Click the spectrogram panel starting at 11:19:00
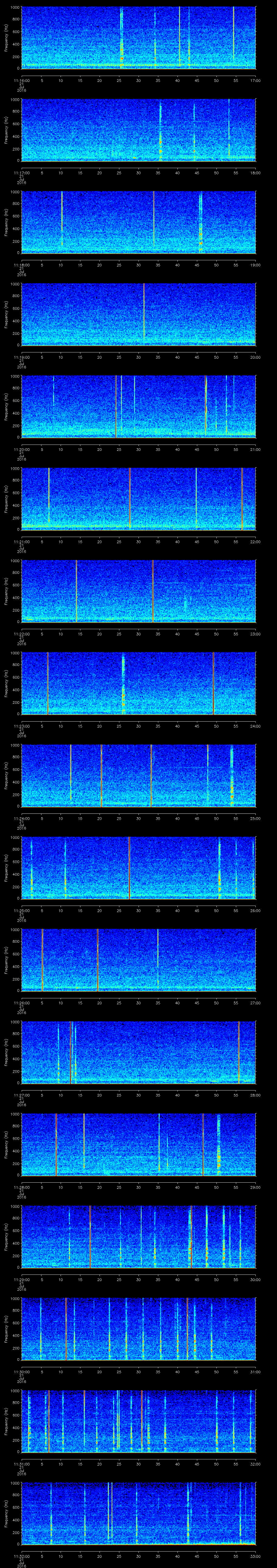 [138, 314]
